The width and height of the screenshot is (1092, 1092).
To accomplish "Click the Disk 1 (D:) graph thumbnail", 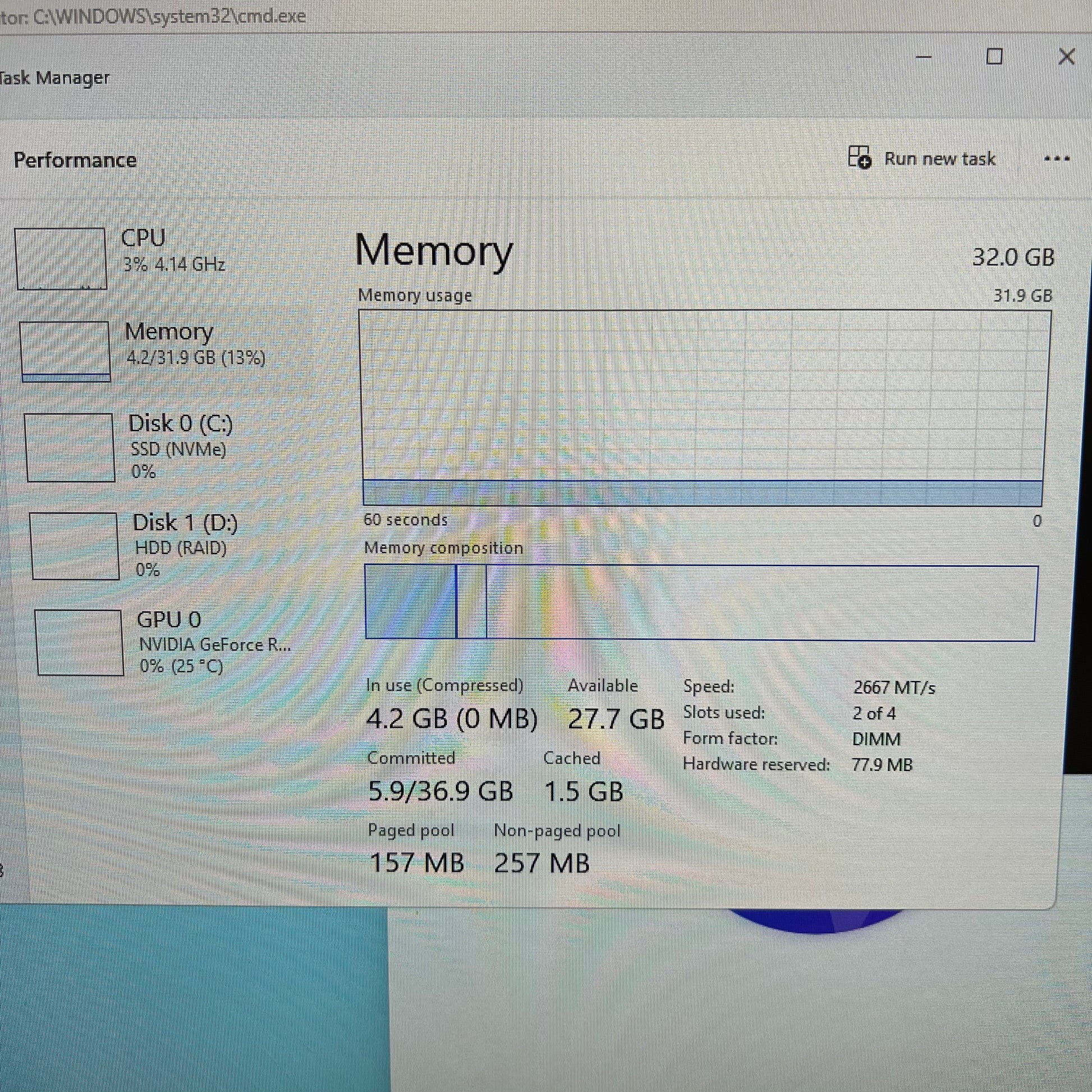I will tap(75, 545).
